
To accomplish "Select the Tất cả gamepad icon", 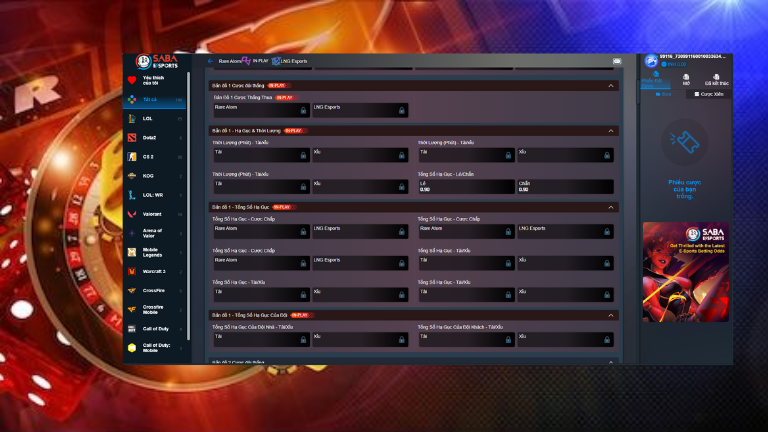I will (x=132, y=99).
